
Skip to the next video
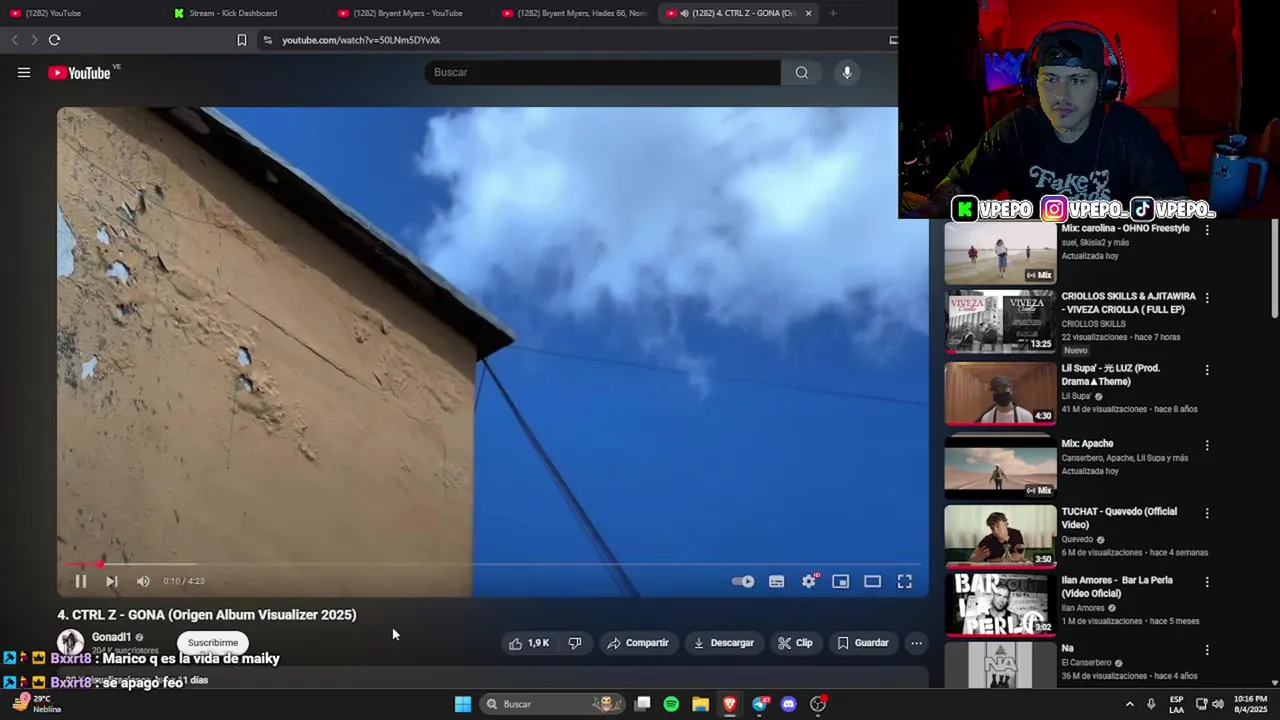click(112, 581)
